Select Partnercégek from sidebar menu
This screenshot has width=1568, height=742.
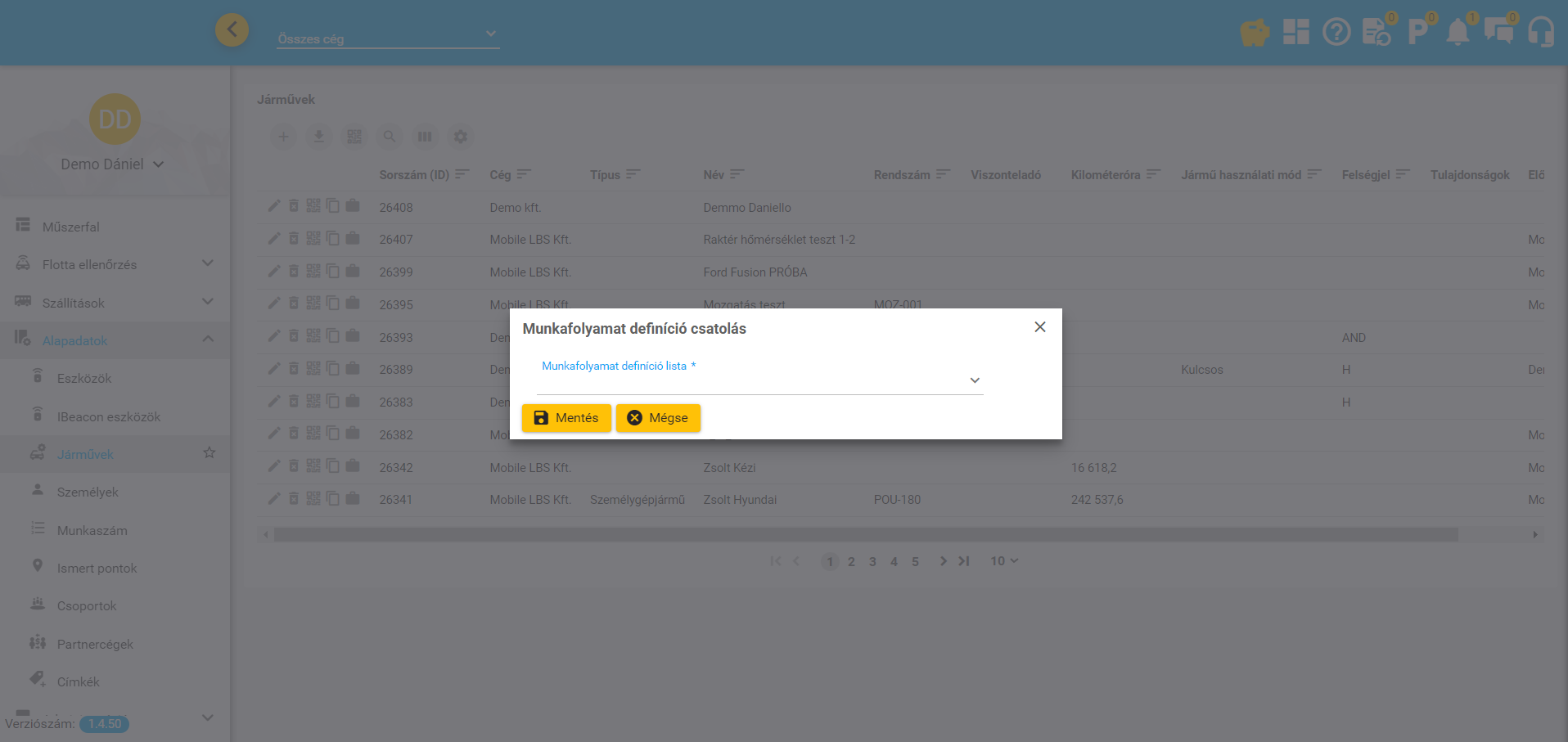[95, 644]
